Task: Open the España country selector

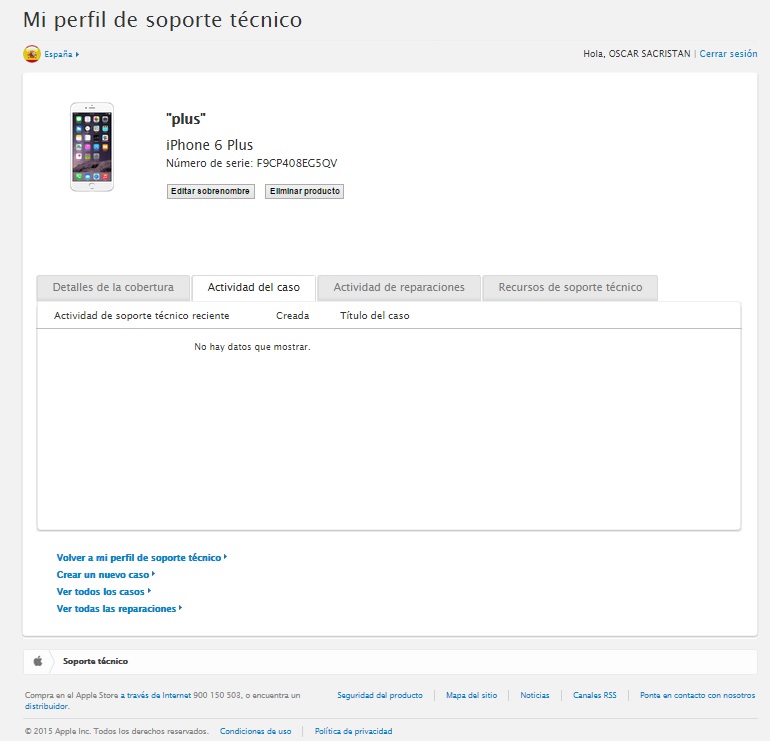Action: [x=61, y=54]
